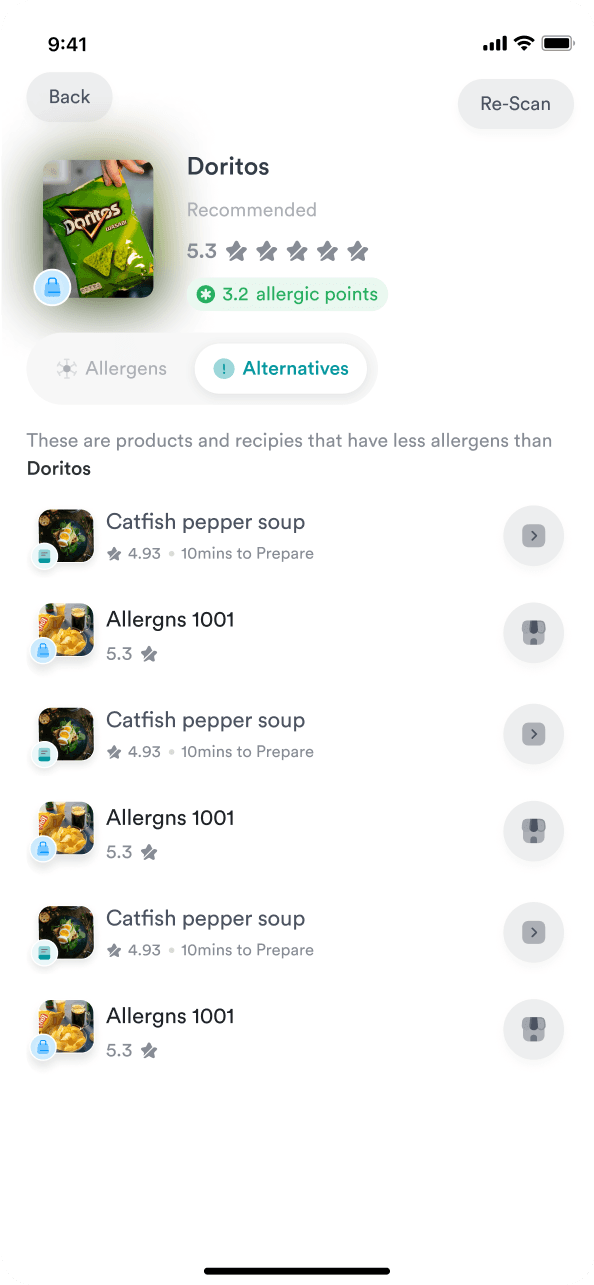
Task: Select the Alternatives tab
Action: pos(281,368)
